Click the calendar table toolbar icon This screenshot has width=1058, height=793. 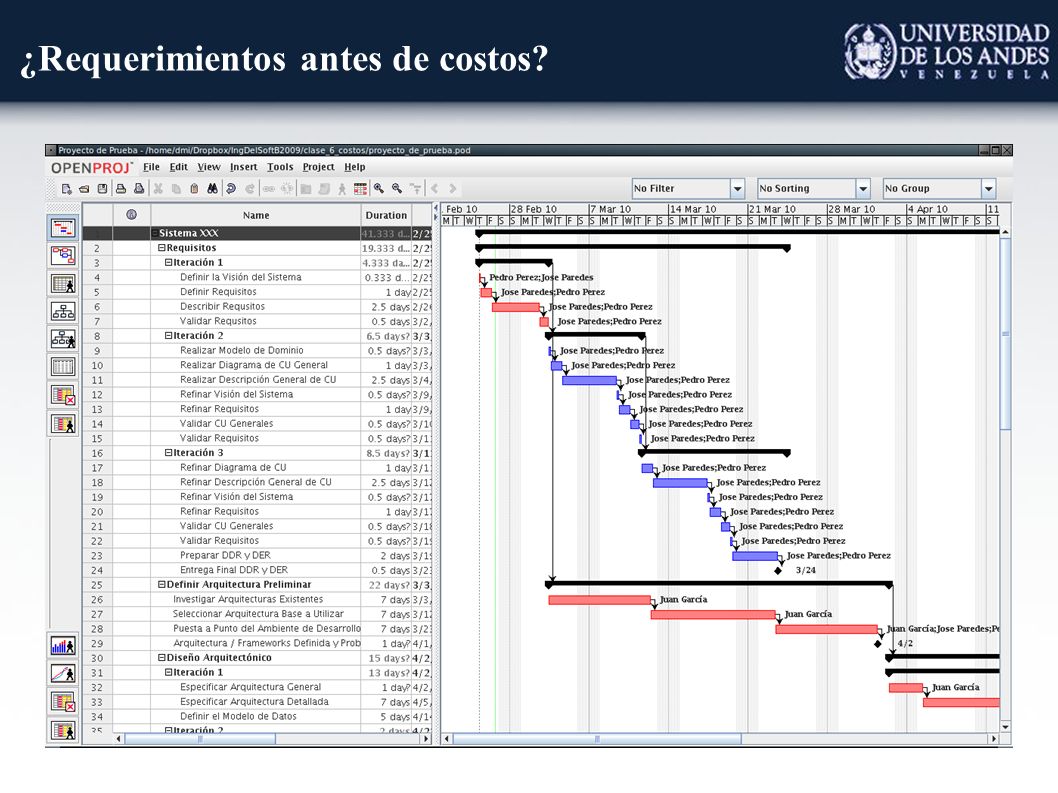click(360, 189)
